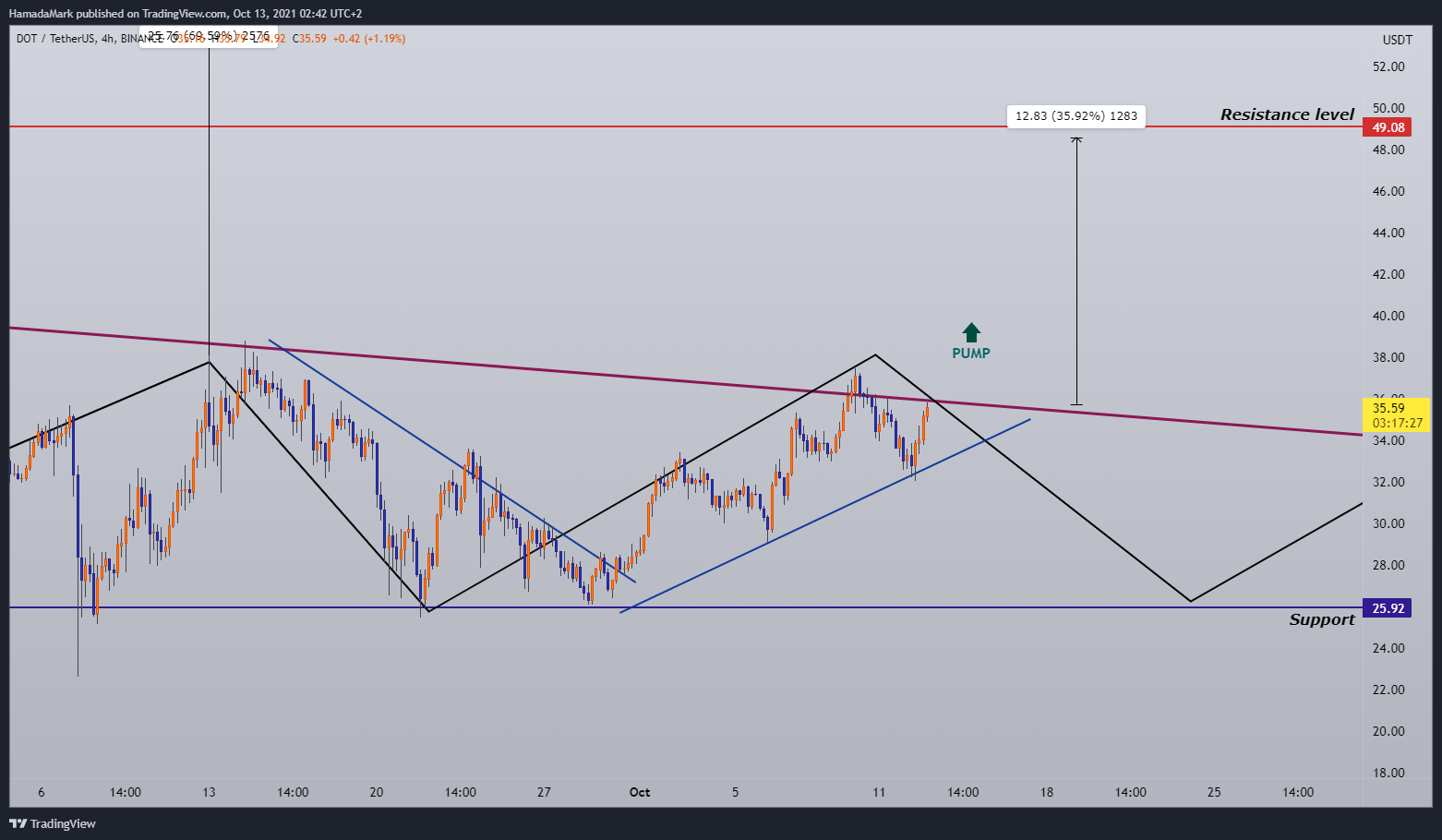Image resolution: width=1442 pixels, height=840 pixels.
Task: Select the countdown timer 03:17:27 label
Action: tap(1397, 423)
